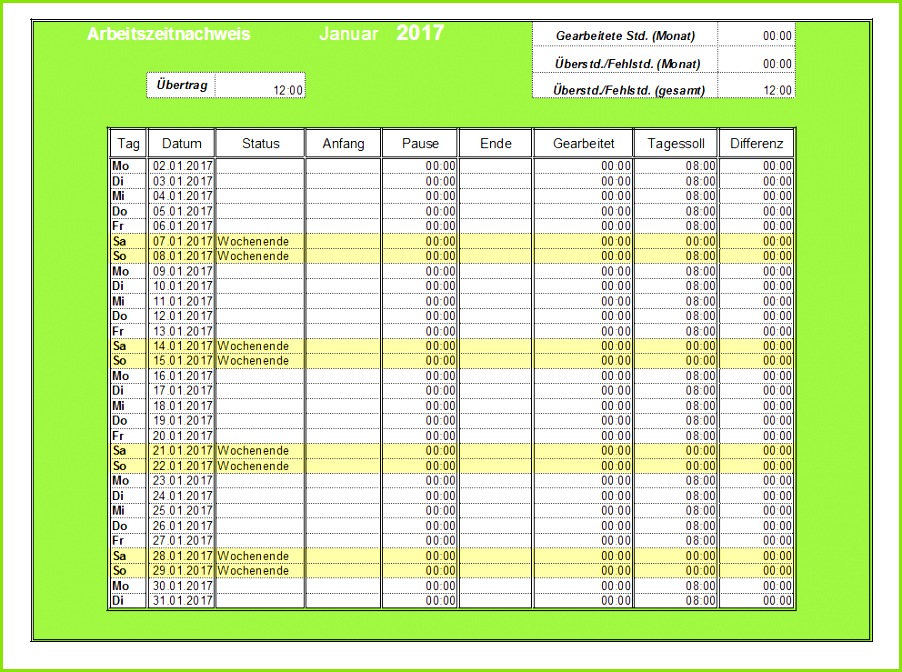902x672 pixels.
Task: Click Ende cell for 12.01.2017
Action: tap(496, 316)
